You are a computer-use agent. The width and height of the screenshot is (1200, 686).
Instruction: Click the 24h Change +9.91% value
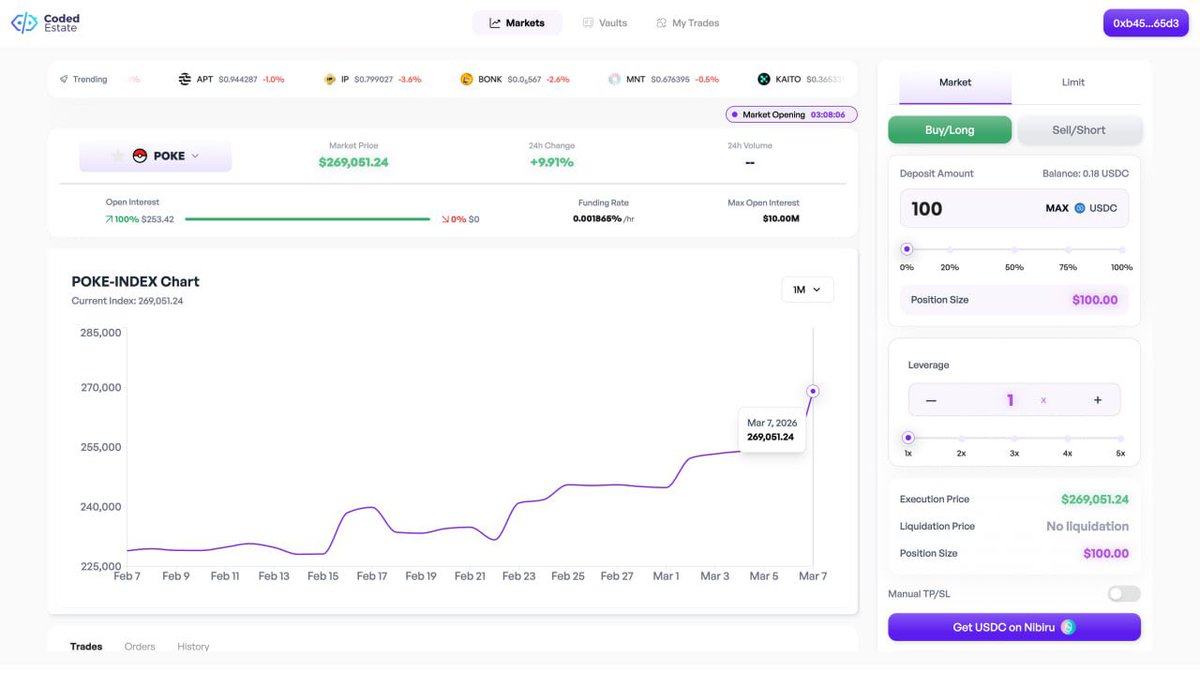pyautogui.click(x=552, y=162)
